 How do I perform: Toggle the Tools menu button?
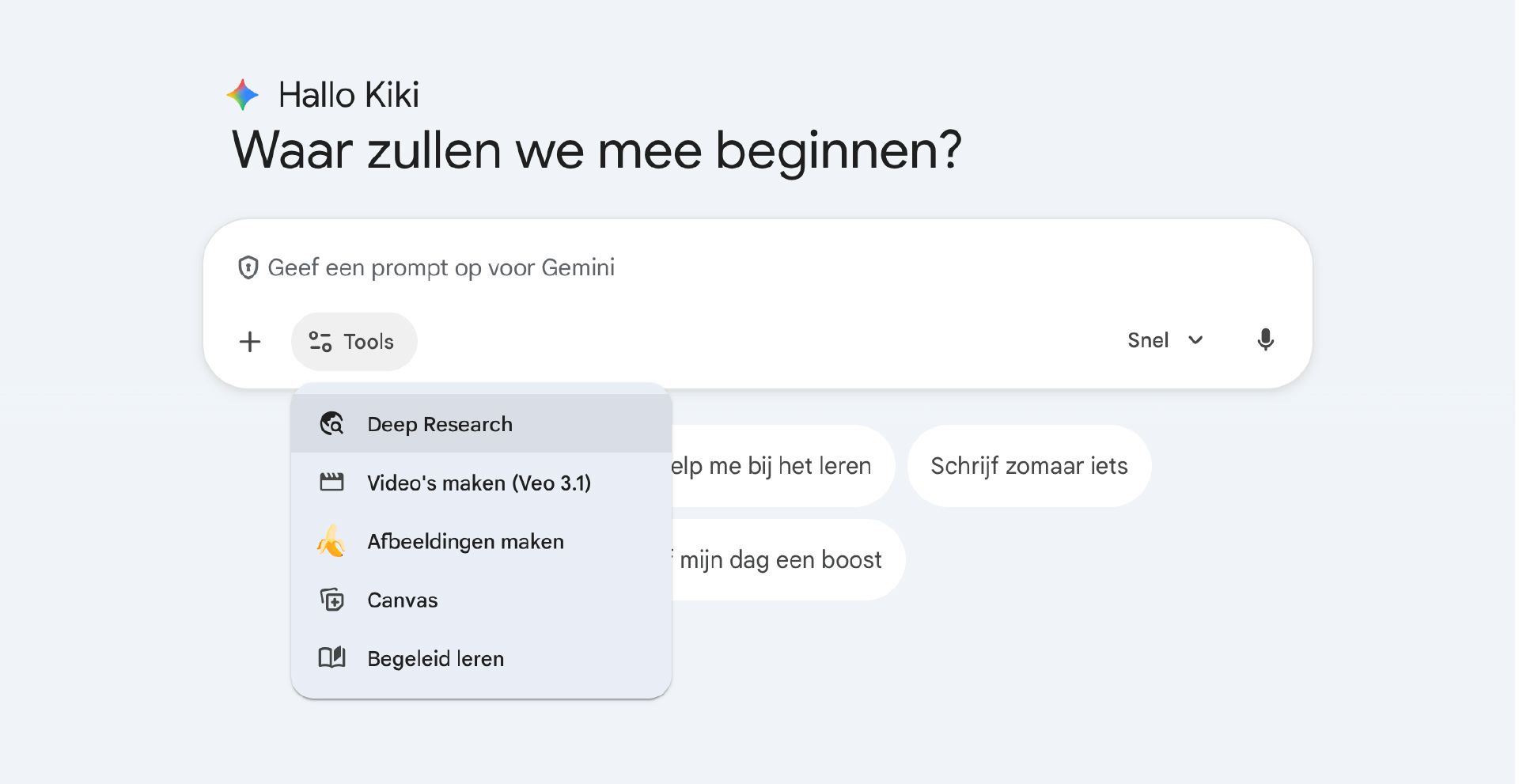[354, 342]
